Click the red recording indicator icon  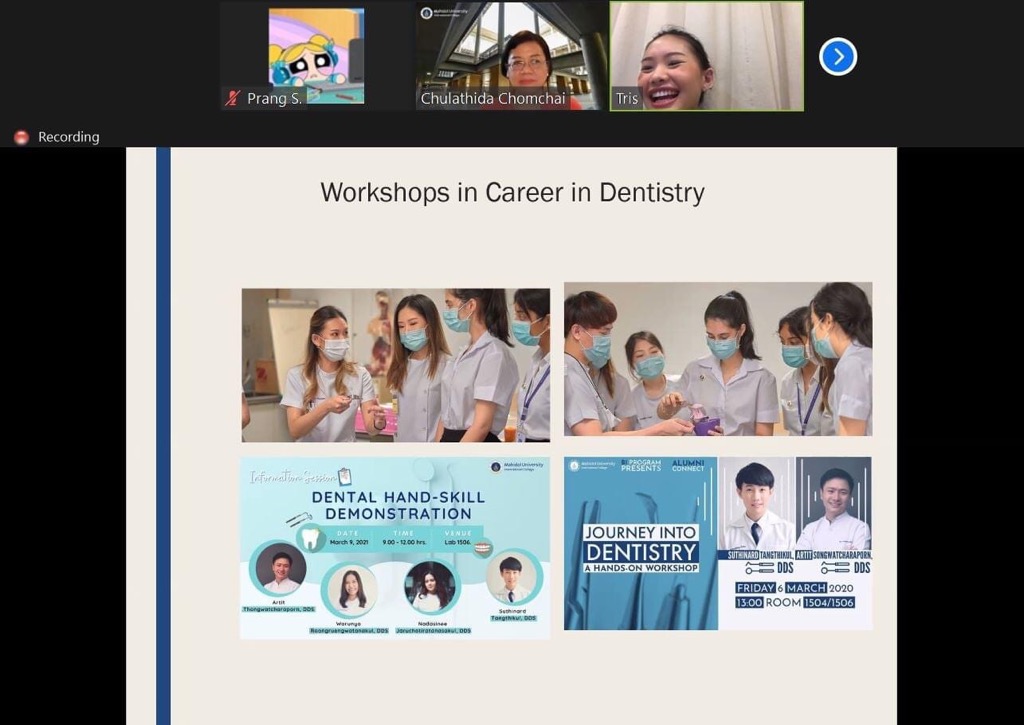tap(21, 137)
